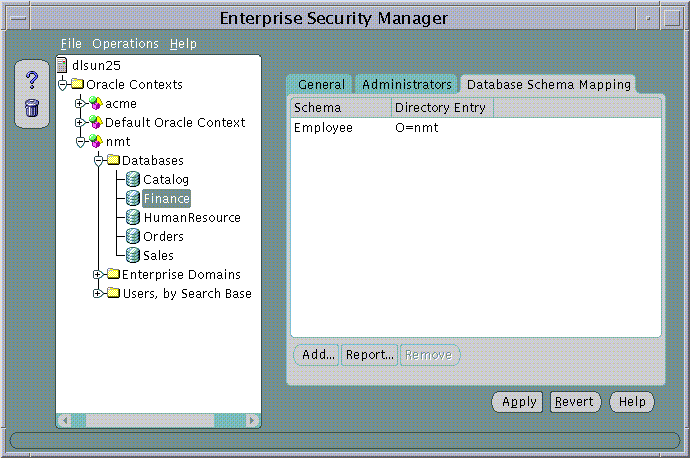
Task: Select the Catalog database icon
Action: 133,180
